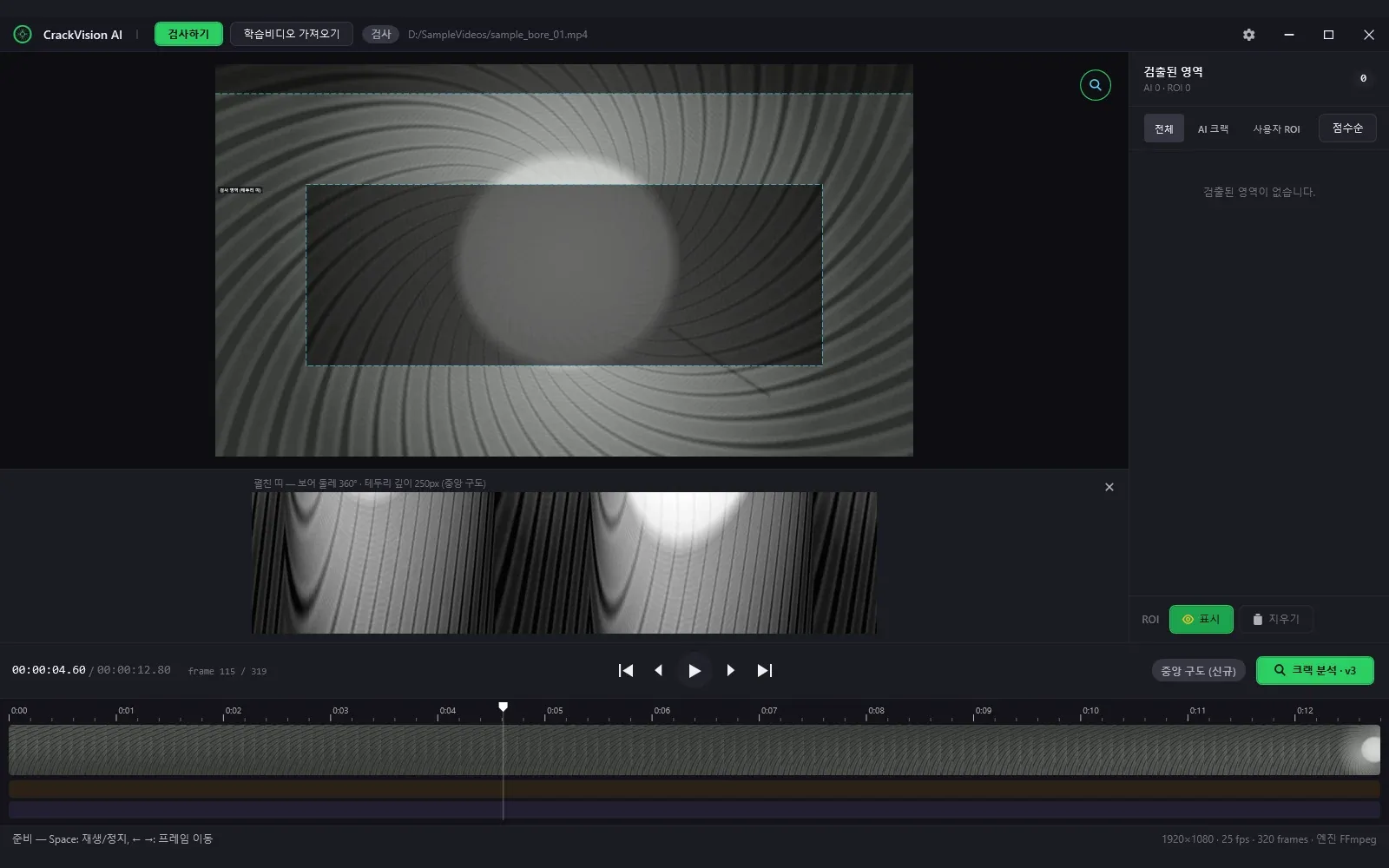The width and height of the screenshot is (1389, 868).
Task: Toggle ROI 표시 visibility
Action: [x=1201, y=619]
